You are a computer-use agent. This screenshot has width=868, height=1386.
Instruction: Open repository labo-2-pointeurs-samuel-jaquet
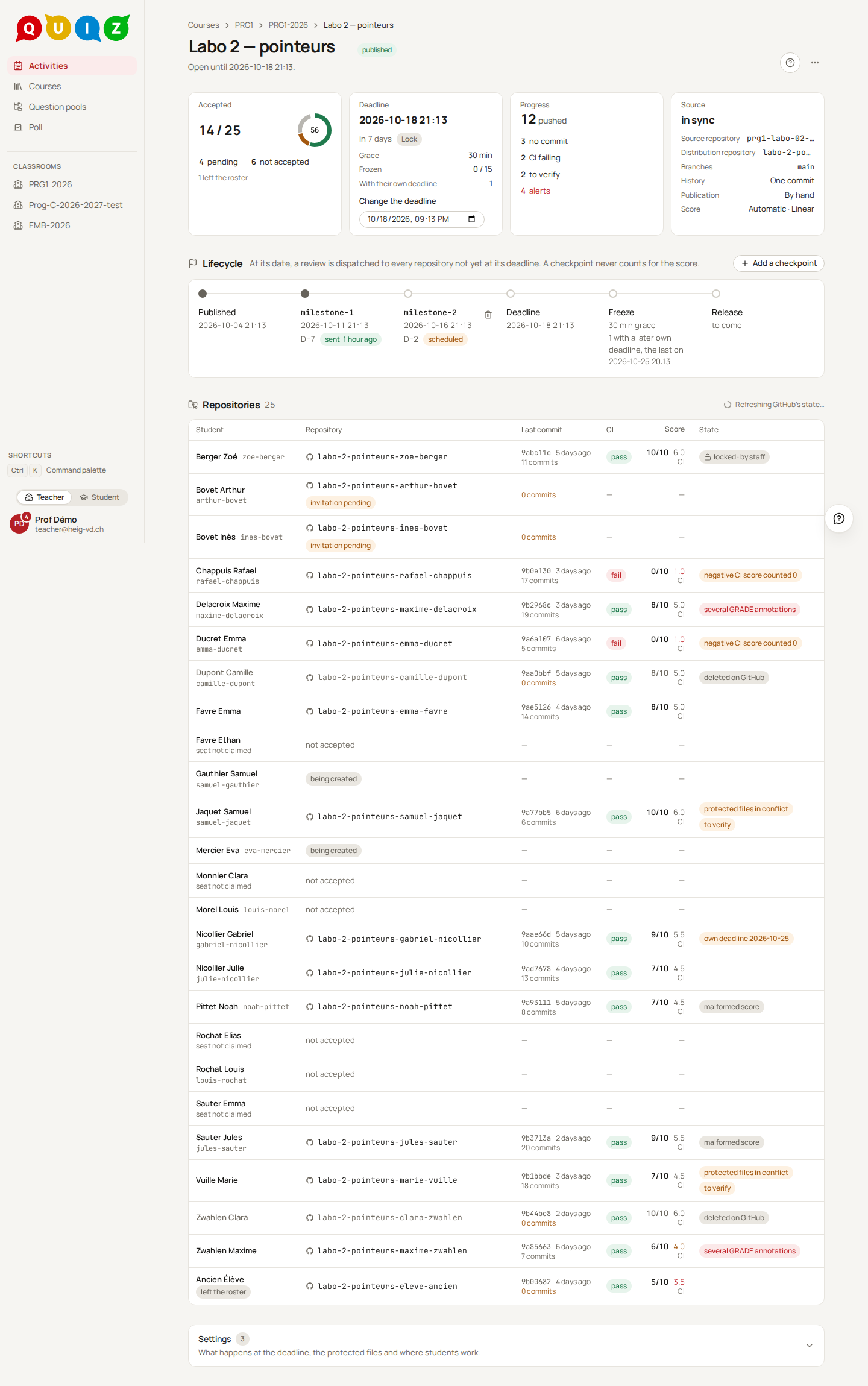[390, 817]
